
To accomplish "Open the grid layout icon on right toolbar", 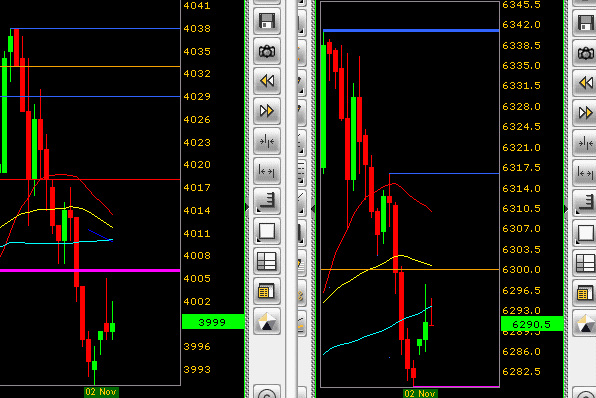I will (x=585, y=263).
